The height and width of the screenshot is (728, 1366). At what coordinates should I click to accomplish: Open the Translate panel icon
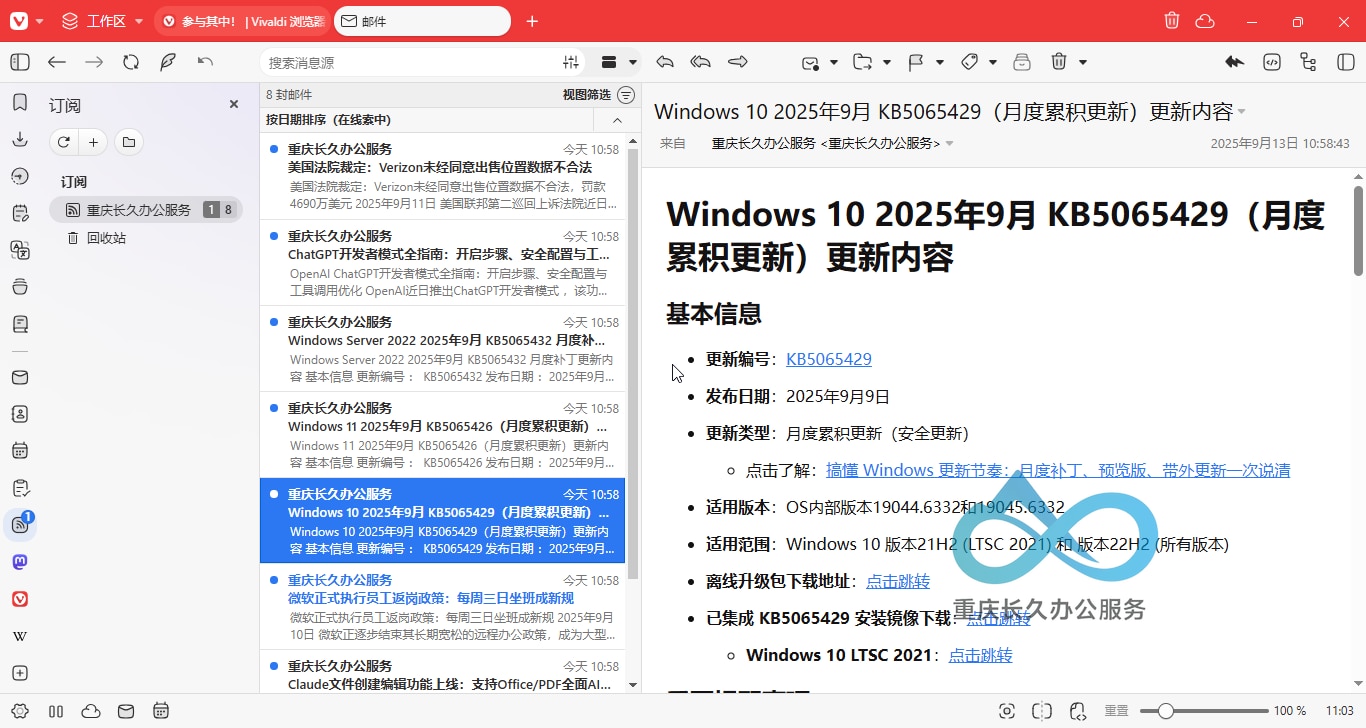coord(20,250)
